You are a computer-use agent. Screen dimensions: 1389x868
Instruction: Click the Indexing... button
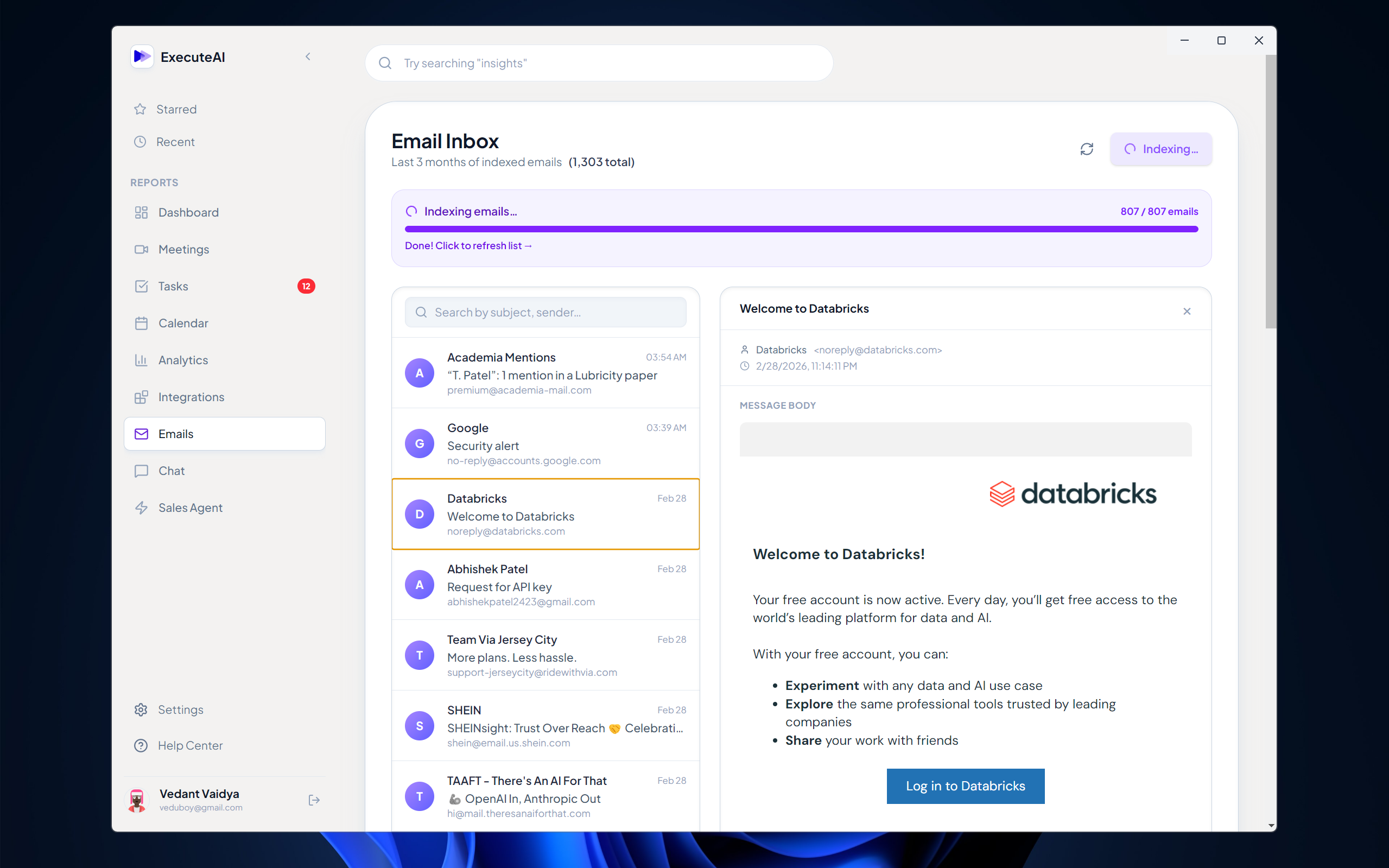click(x=1160, y=149)
